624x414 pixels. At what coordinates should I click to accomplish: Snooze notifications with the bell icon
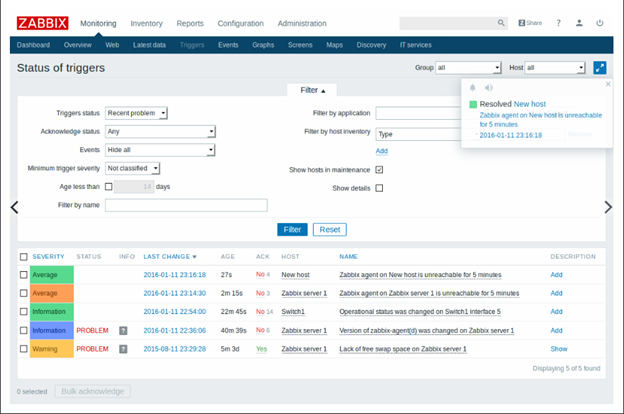[x=473, y=88]
